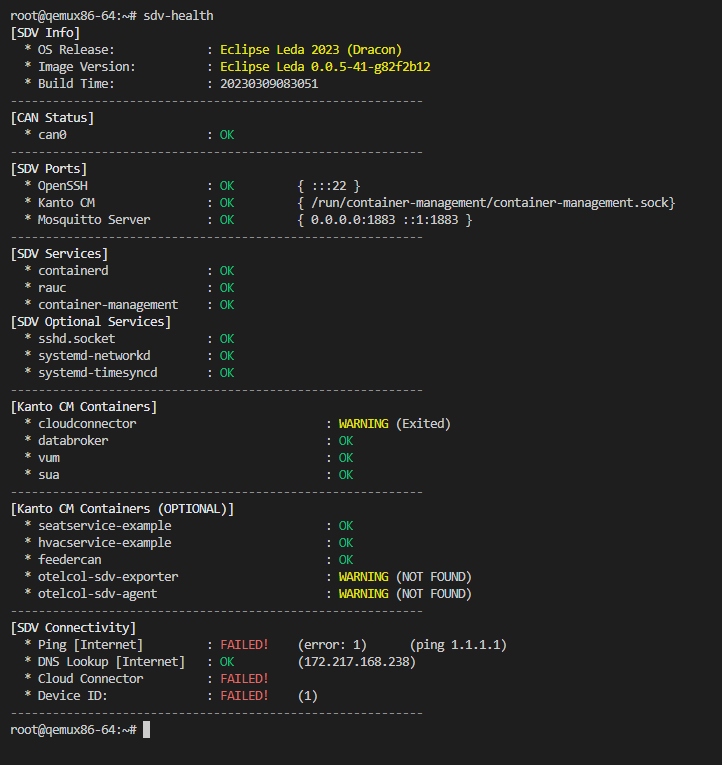Select the (ping 1.1.1.1) text

pyautogui.click(x=458, y=645)
